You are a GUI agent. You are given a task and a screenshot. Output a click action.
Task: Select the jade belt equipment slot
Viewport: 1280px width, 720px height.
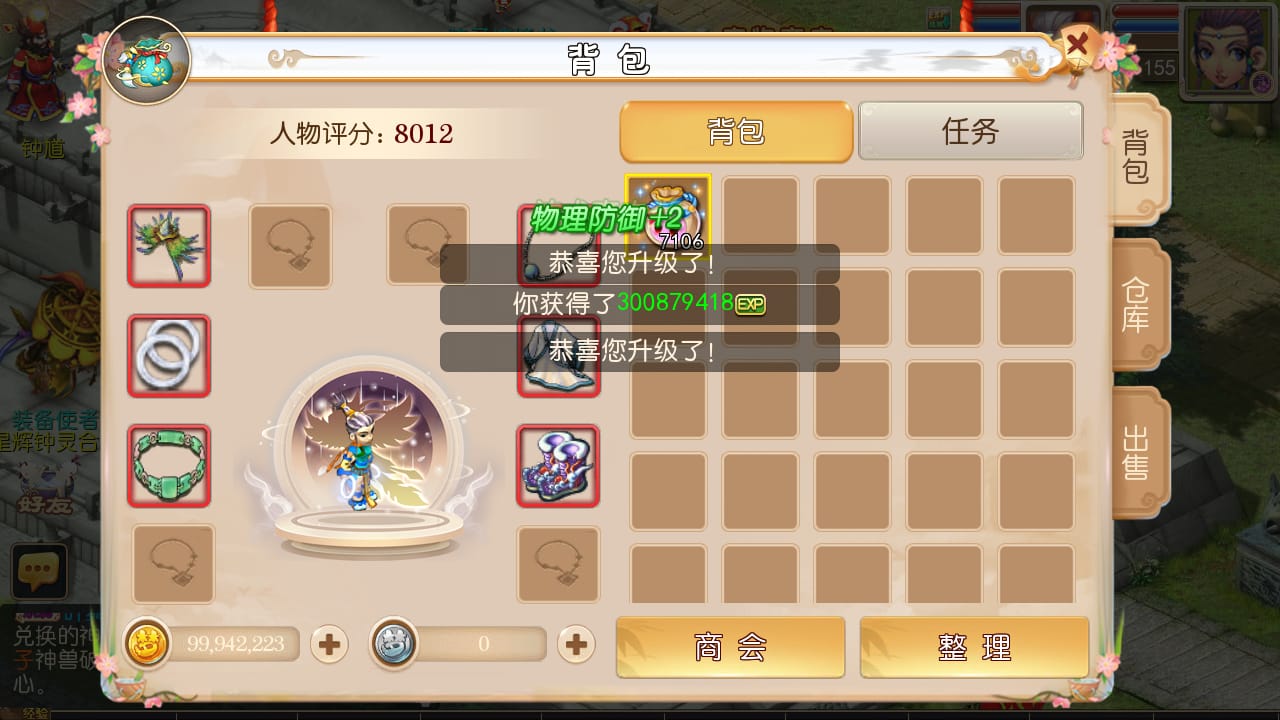click(169, 466)
